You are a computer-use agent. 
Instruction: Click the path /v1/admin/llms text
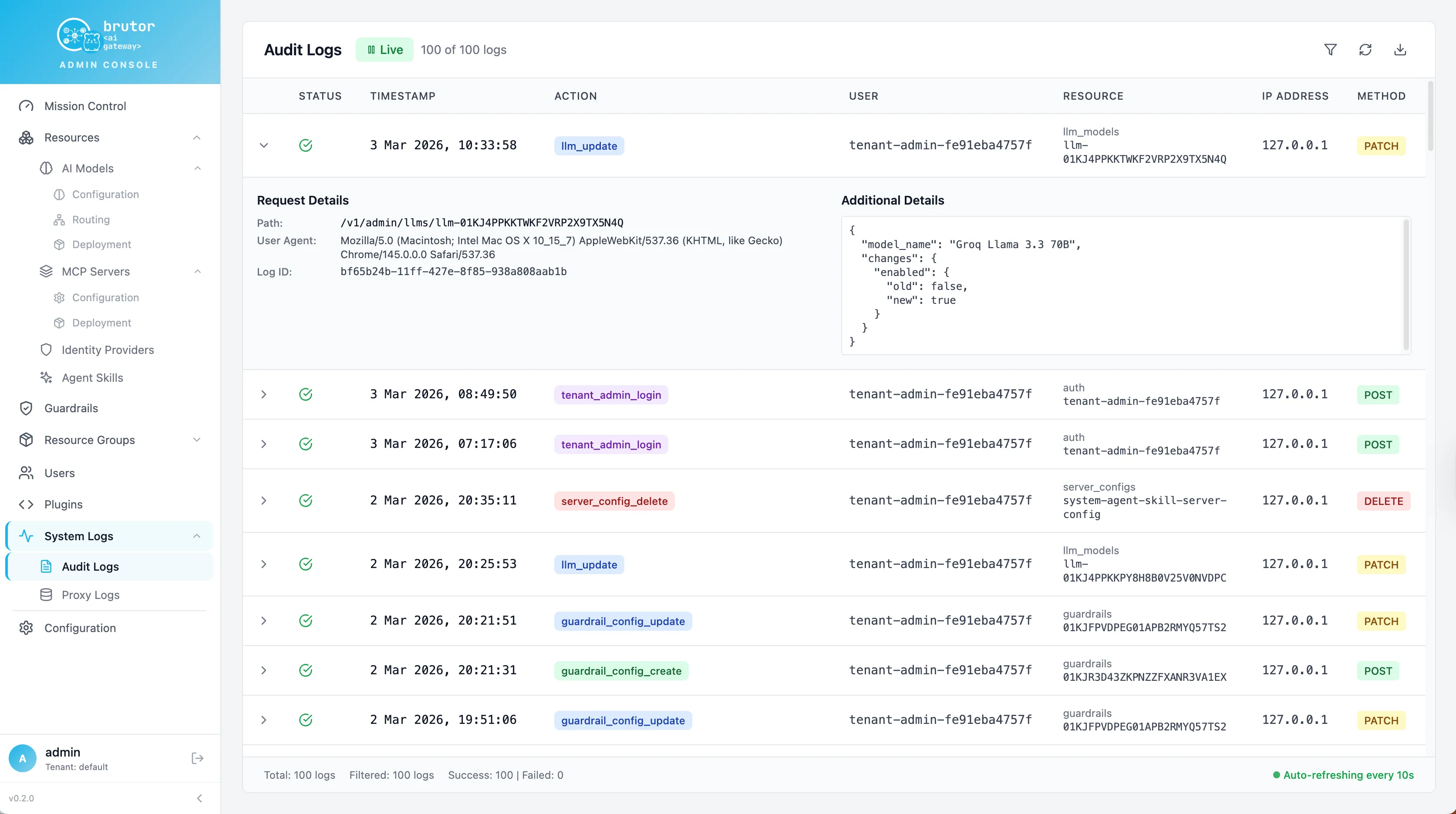tap(482, 222)
